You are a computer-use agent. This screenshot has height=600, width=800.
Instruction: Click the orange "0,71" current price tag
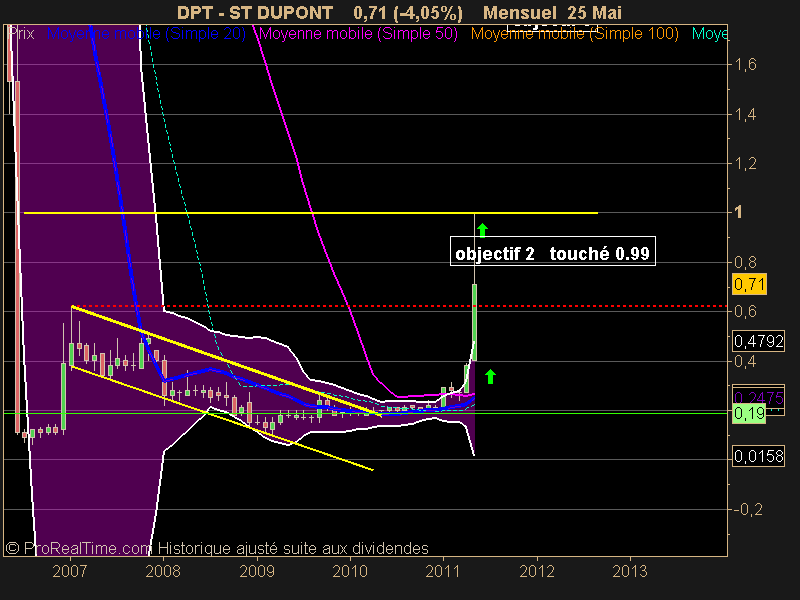click(x=749, y=284)
